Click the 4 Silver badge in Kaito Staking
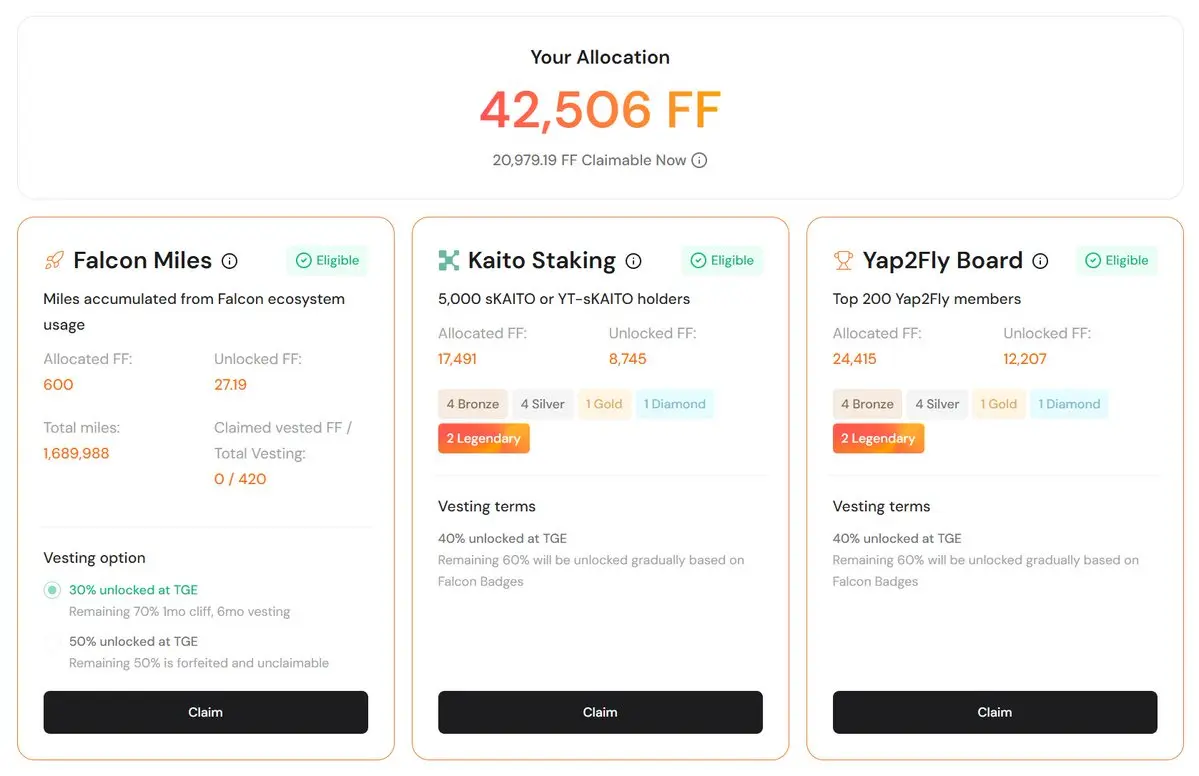Viewport: 1199px width, 776px height. point(543,404)
